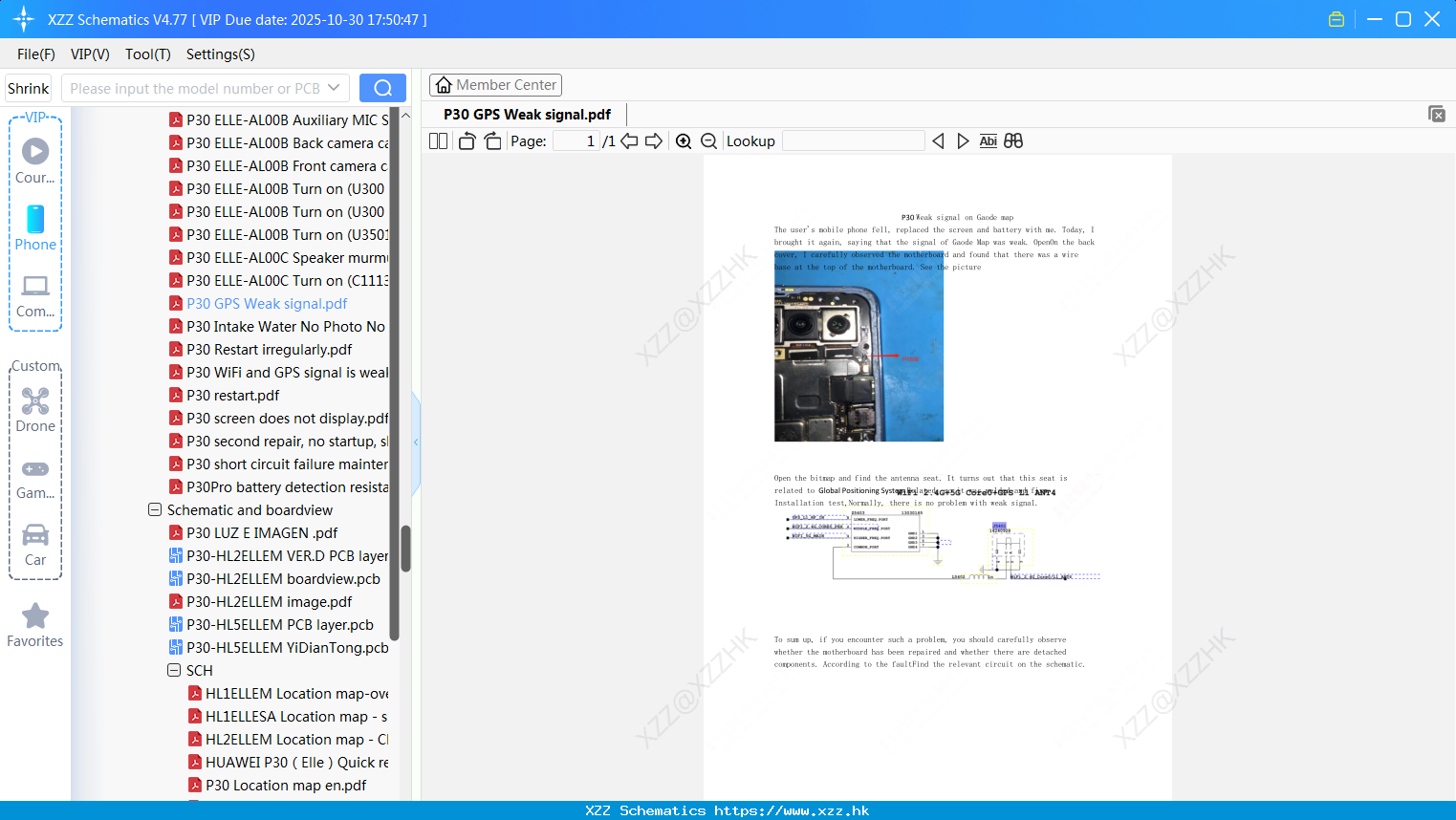
Task: Rotate the page clockwise
Action: click(x=492, y=141)
